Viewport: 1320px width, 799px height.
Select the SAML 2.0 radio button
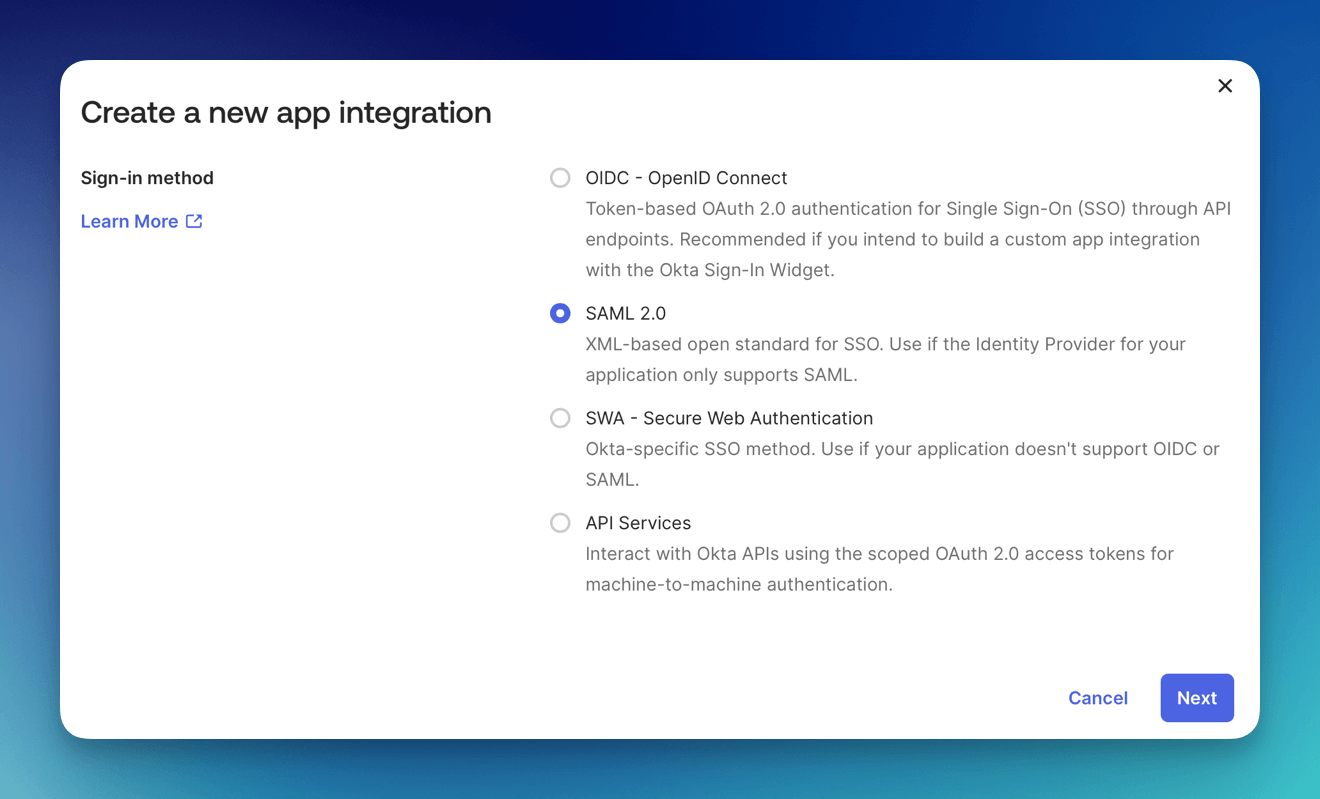point(560,313)
